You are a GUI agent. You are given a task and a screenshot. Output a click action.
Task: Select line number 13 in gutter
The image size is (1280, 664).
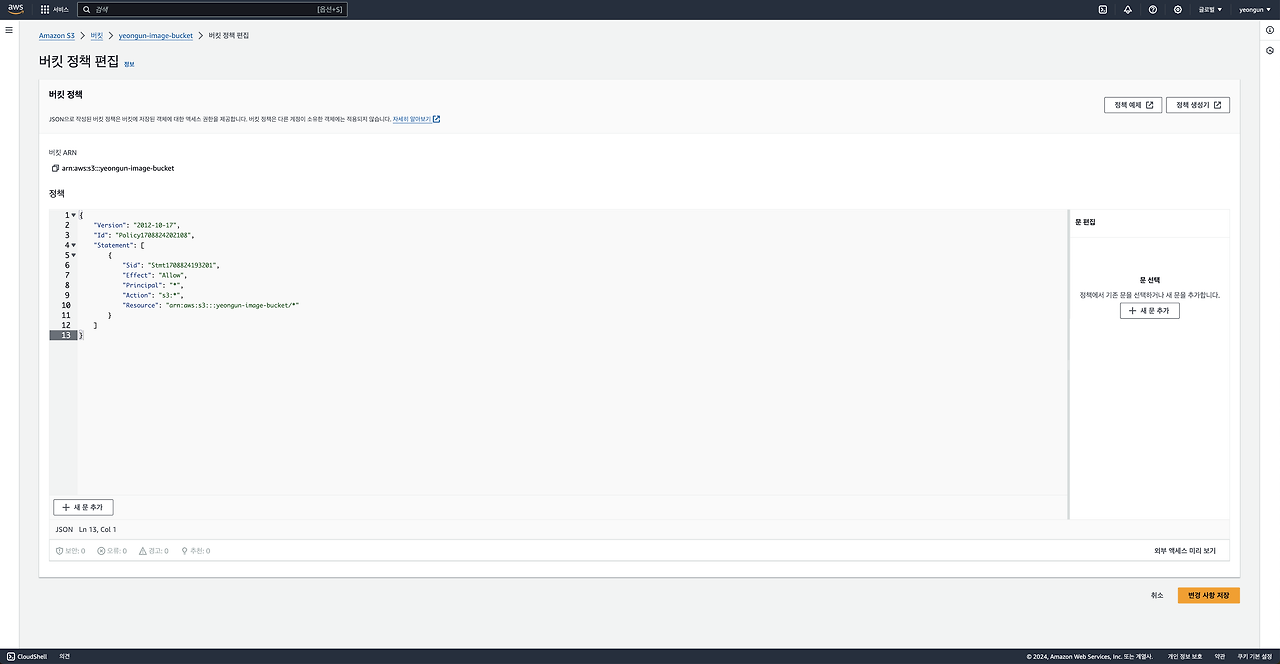pyautogui.click(x=66, y=335)
